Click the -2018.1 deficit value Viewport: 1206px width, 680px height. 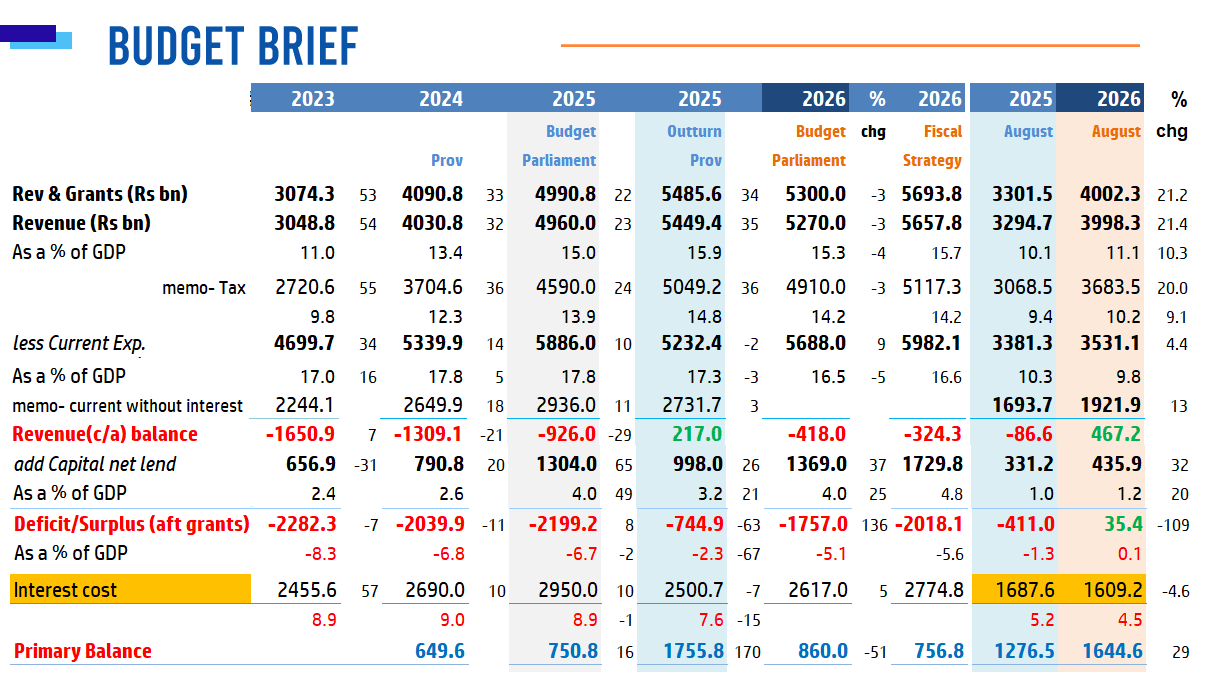point(929,523)
